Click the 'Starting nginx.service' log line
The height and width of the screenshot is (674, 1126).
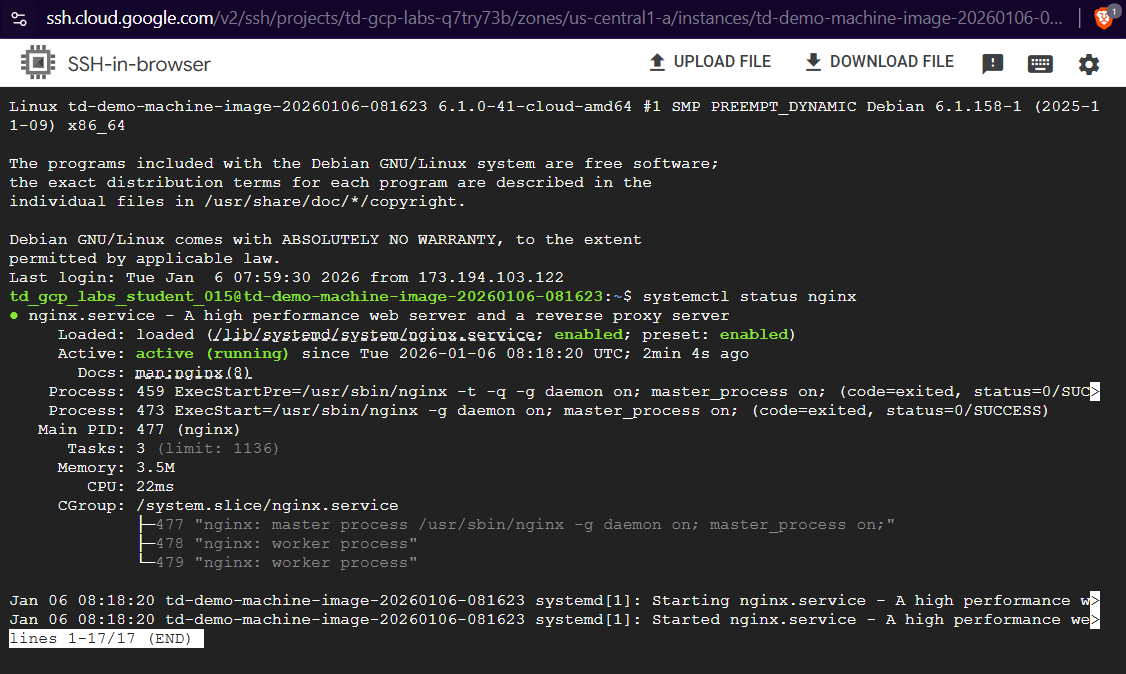click(x=554, y=601)
